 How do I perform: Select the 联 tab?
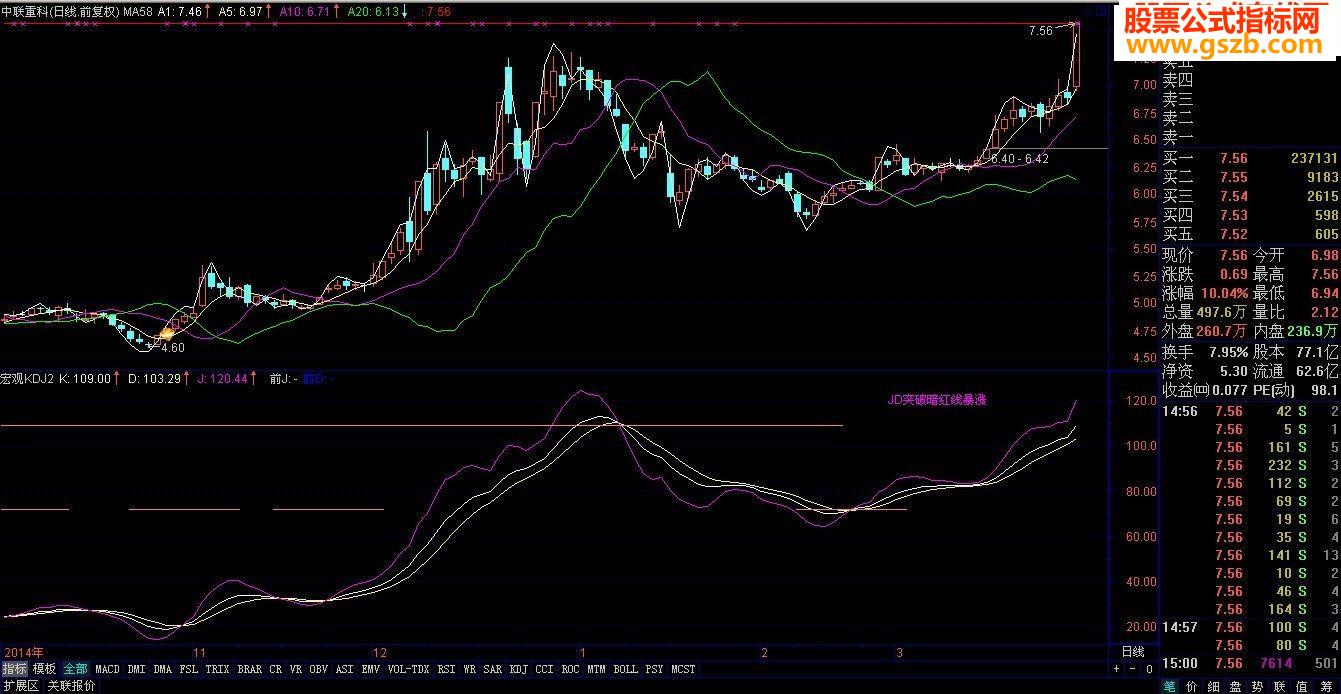click(x=1281, y=686)
